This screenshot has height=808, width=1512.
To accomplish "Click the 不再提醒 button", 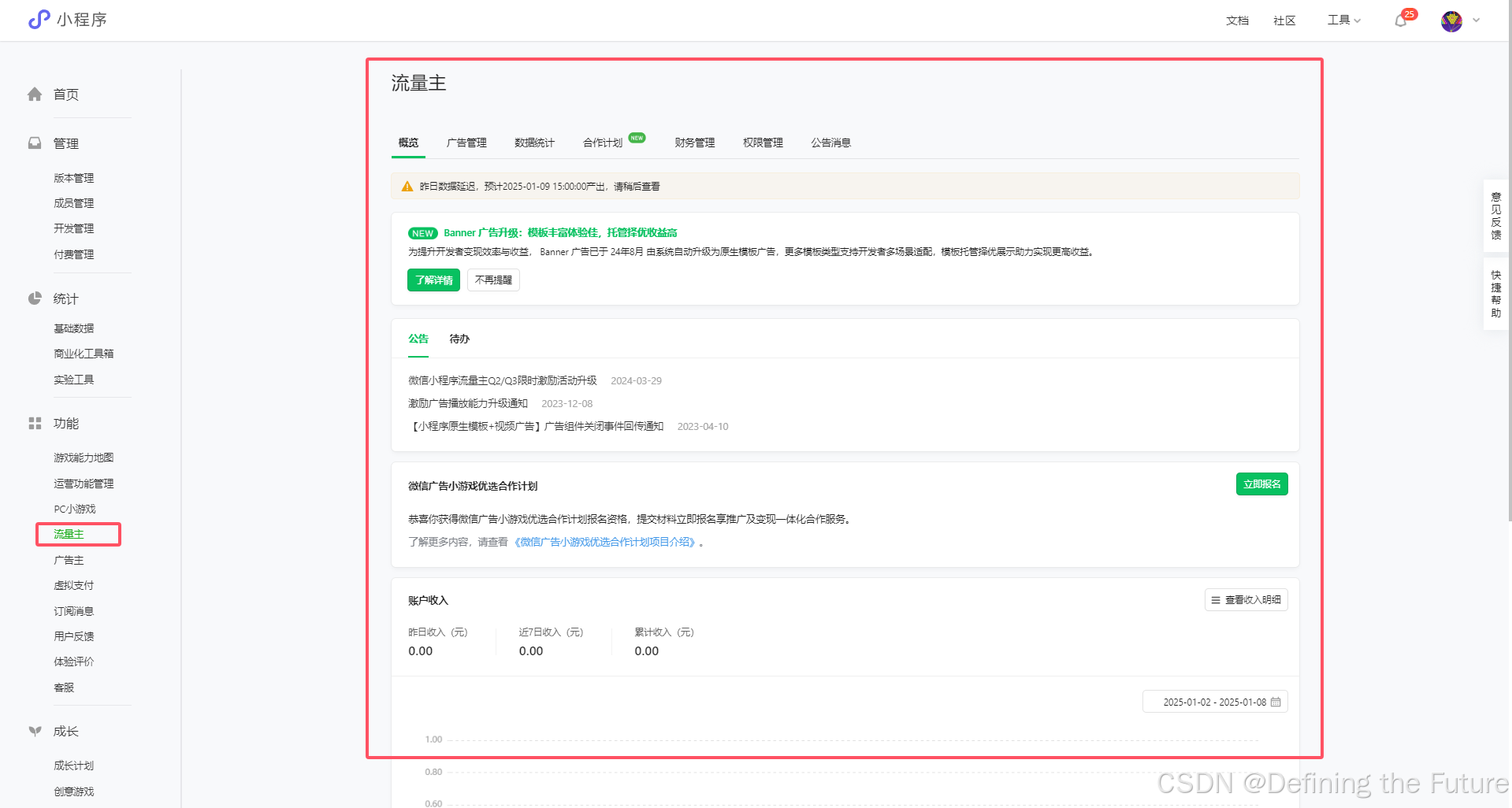I will (x=493, y=280).
